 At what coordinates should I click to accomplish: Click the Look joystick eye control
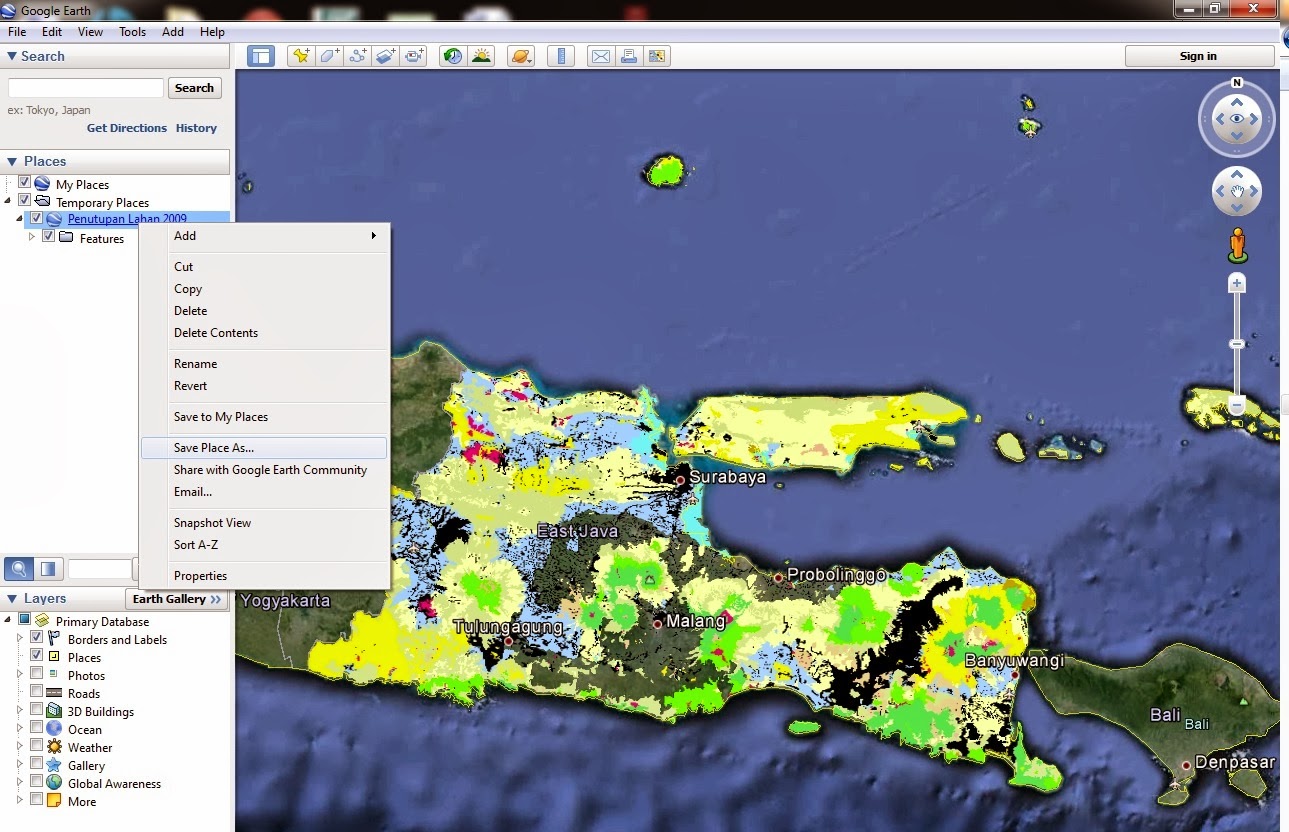(x=1237, y=119)
